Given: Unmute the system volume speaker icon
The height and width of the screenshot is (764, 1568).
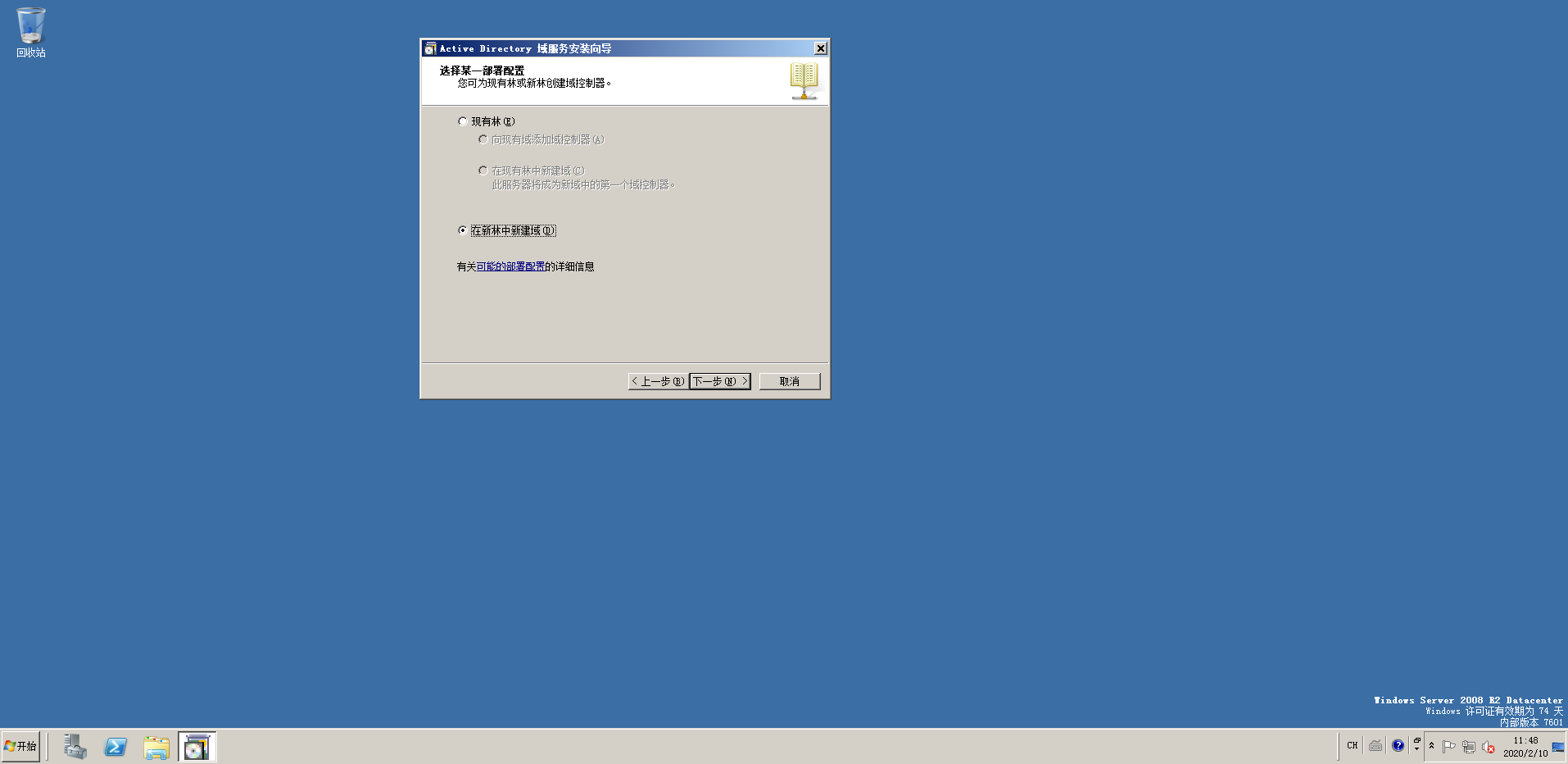Looking at the screenshot, I should [1488, 746].
